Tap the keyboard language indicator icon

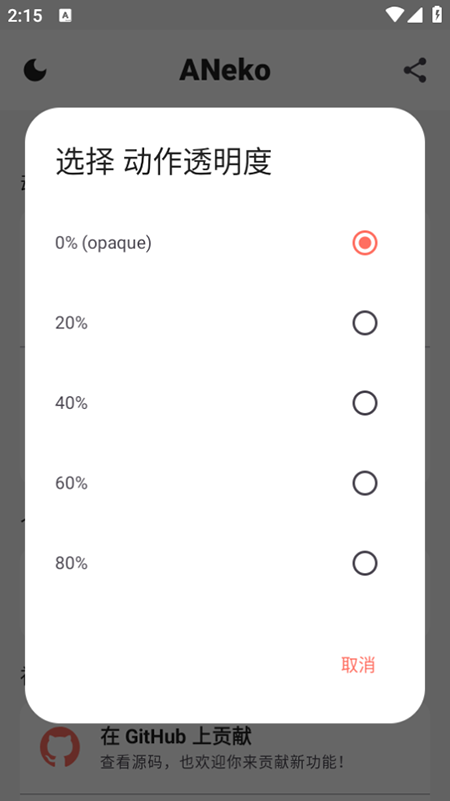pyautogui.click(x=65, y=15)
